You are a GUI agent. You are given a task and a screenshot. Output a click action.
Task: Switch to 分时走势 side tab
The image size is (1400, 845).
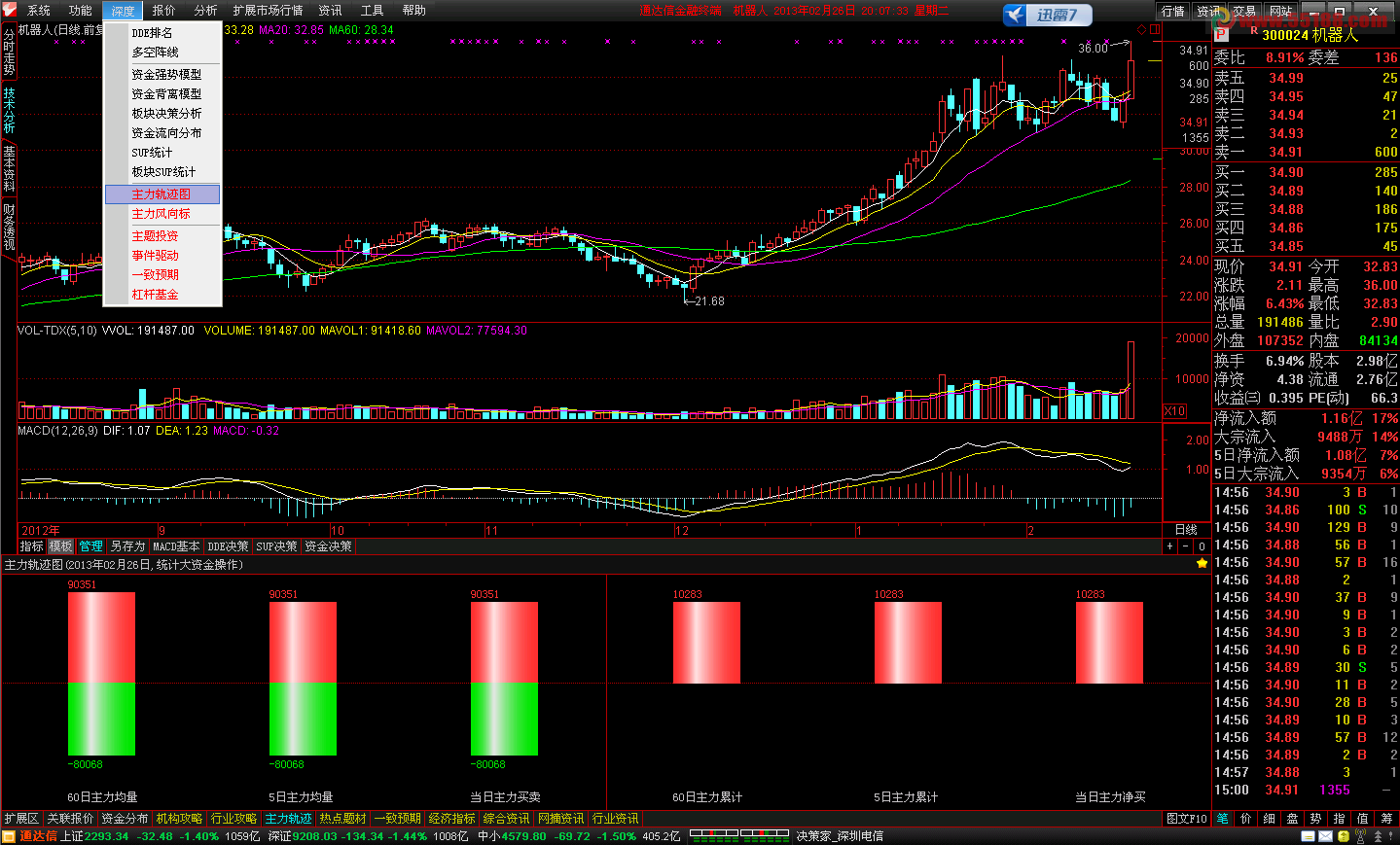9,52
